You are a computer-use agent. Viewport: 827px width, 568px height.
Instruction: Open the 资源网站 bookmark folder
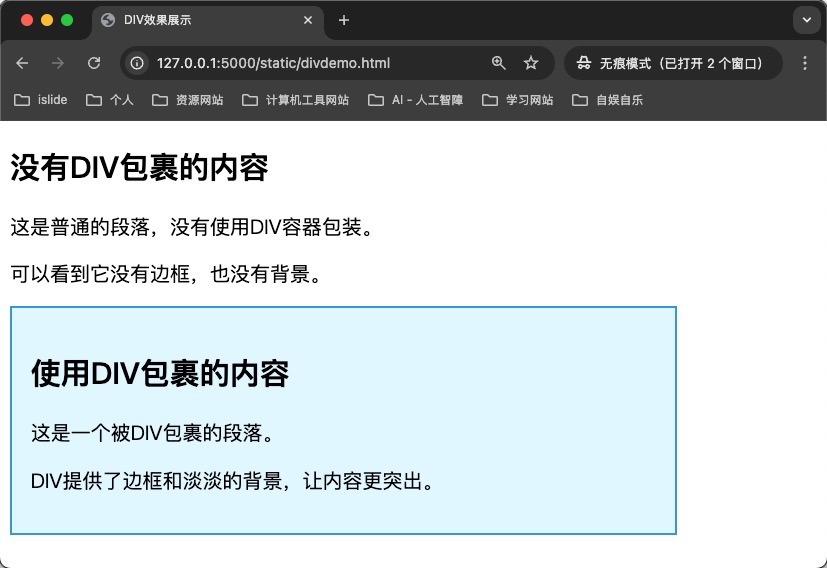click(x=188, y=100)
